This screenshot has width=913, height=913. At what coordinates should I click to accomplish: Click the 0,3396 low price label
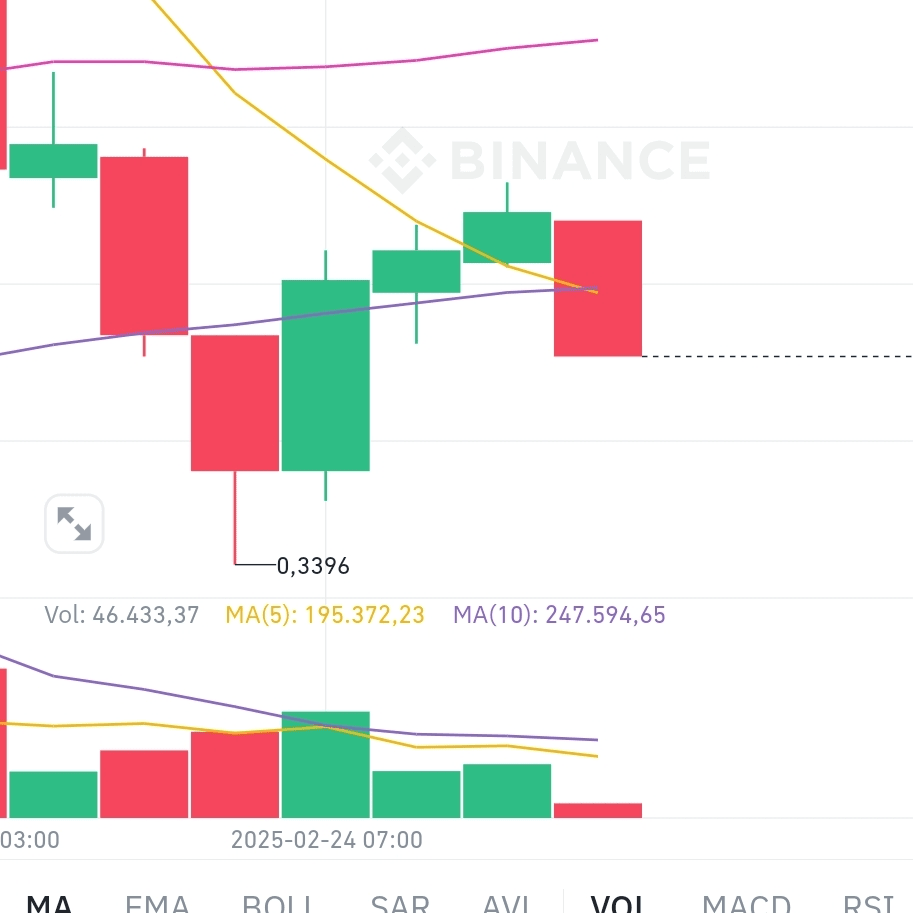[x=313, y=566]
